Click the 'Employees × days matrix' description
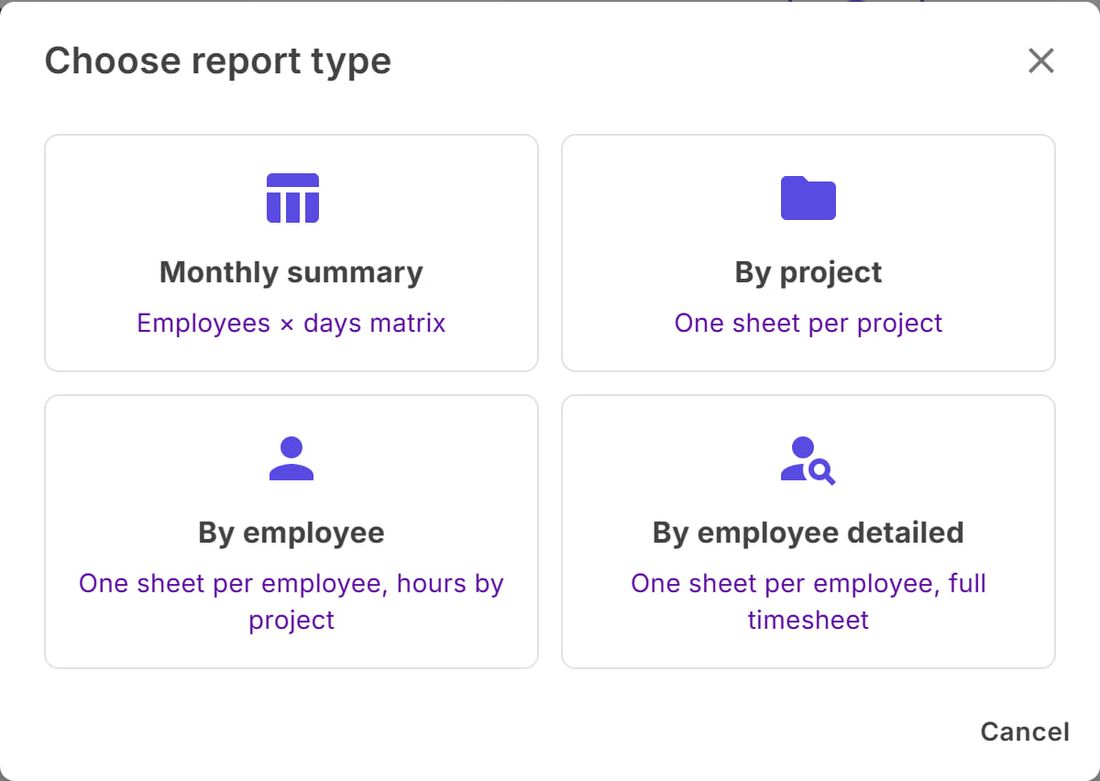 tap(291, 323)
